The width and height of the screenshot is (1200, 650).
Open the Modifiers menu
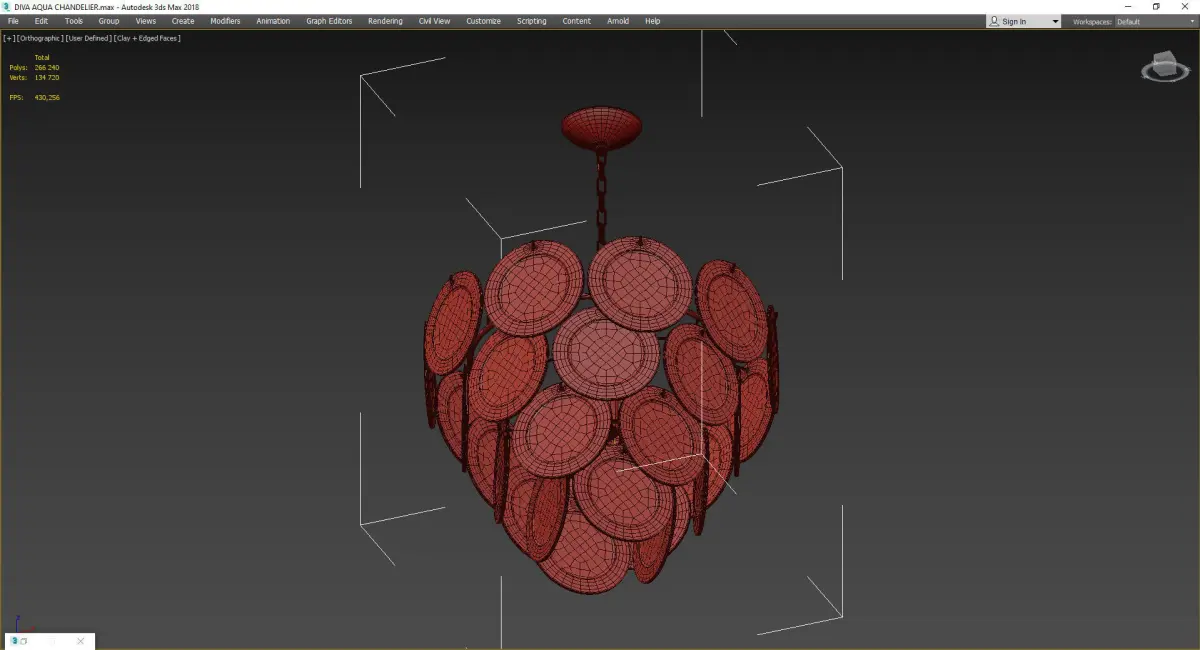coord(225,21)
